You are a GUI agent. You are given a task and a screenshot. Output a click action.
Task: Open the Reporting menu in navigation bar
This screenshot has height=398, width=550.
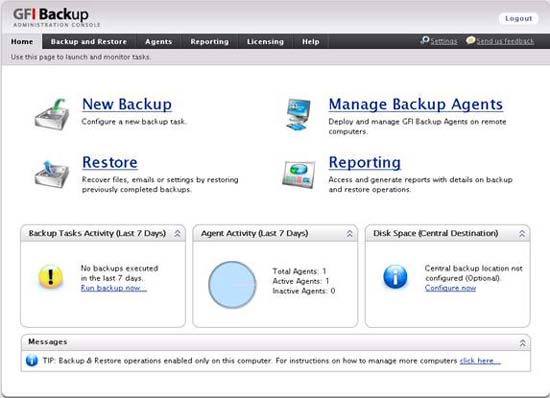pos(209,41)
